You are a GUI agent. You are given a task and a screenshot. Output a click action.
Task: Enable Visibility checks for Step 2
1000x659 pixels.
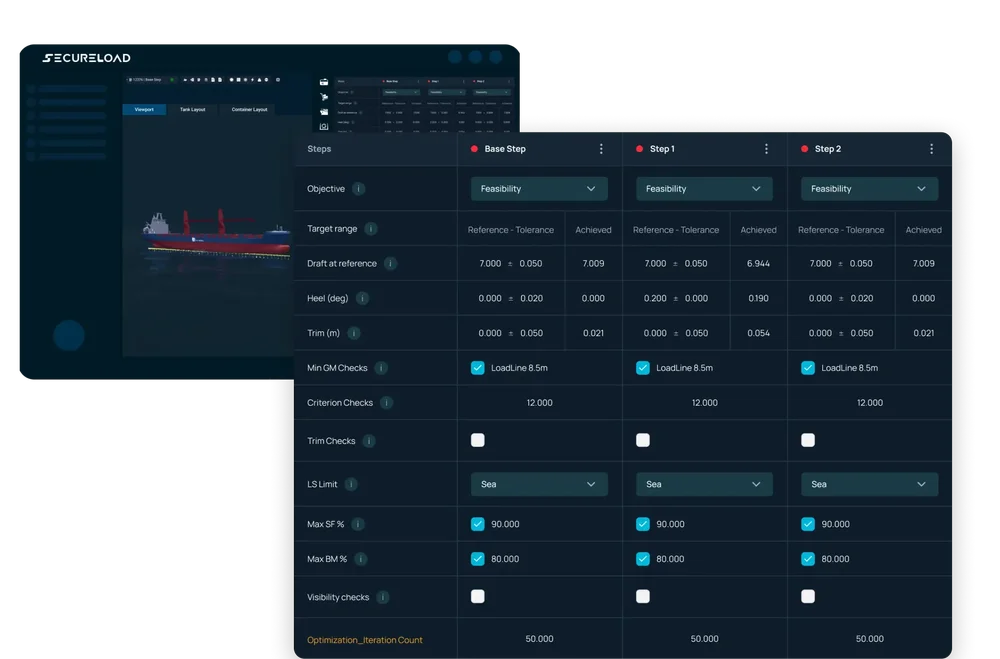pos(808,596)
